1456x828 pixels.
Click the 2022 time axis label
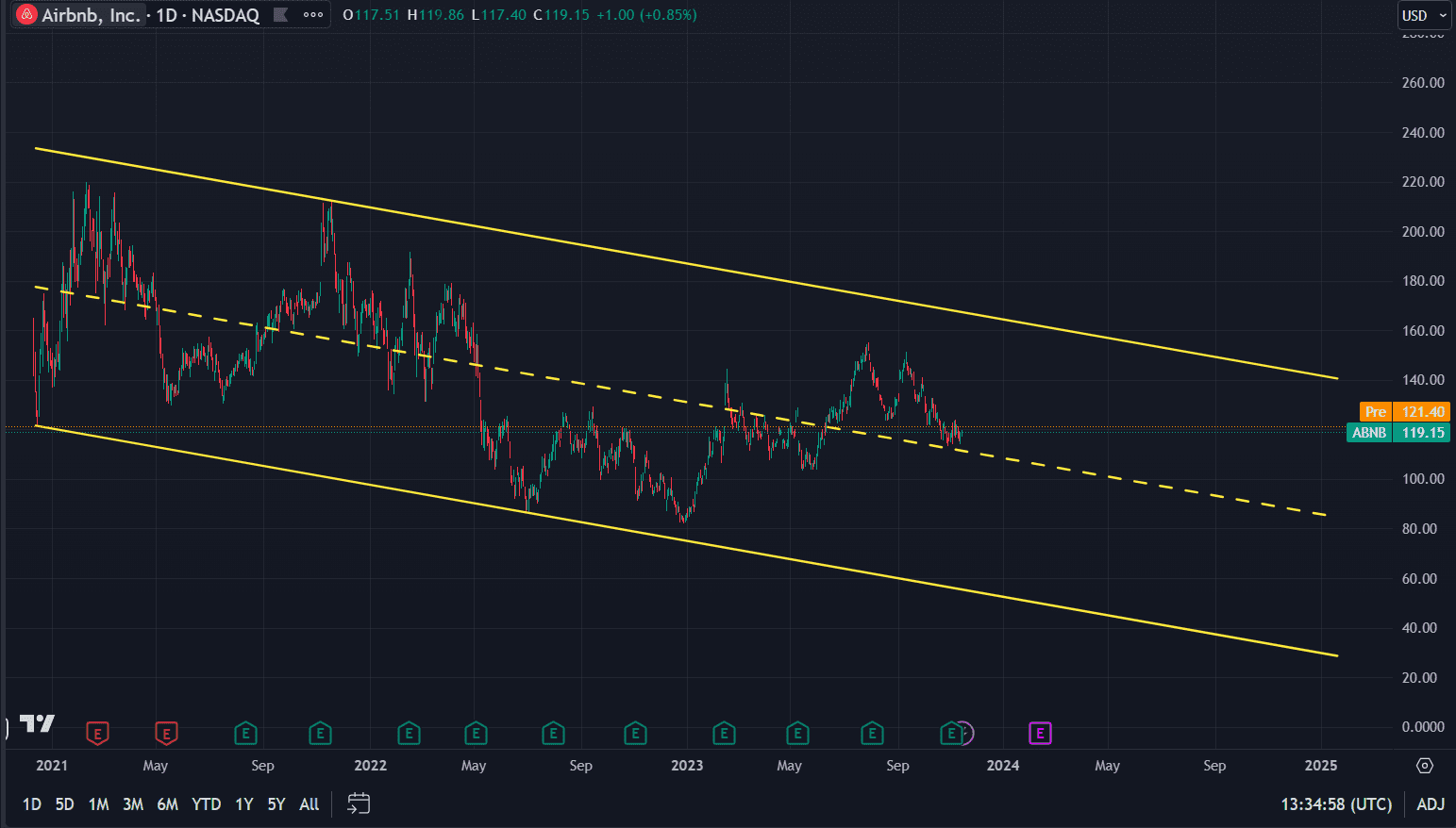click(x=371, y=766)
